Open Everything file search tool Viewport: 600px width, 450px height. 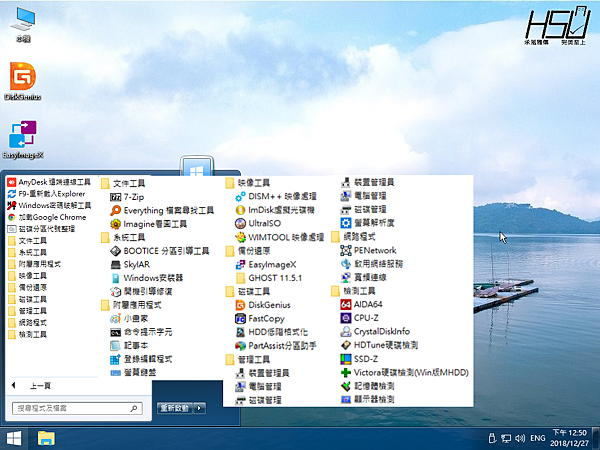click(x=162, y=210)
